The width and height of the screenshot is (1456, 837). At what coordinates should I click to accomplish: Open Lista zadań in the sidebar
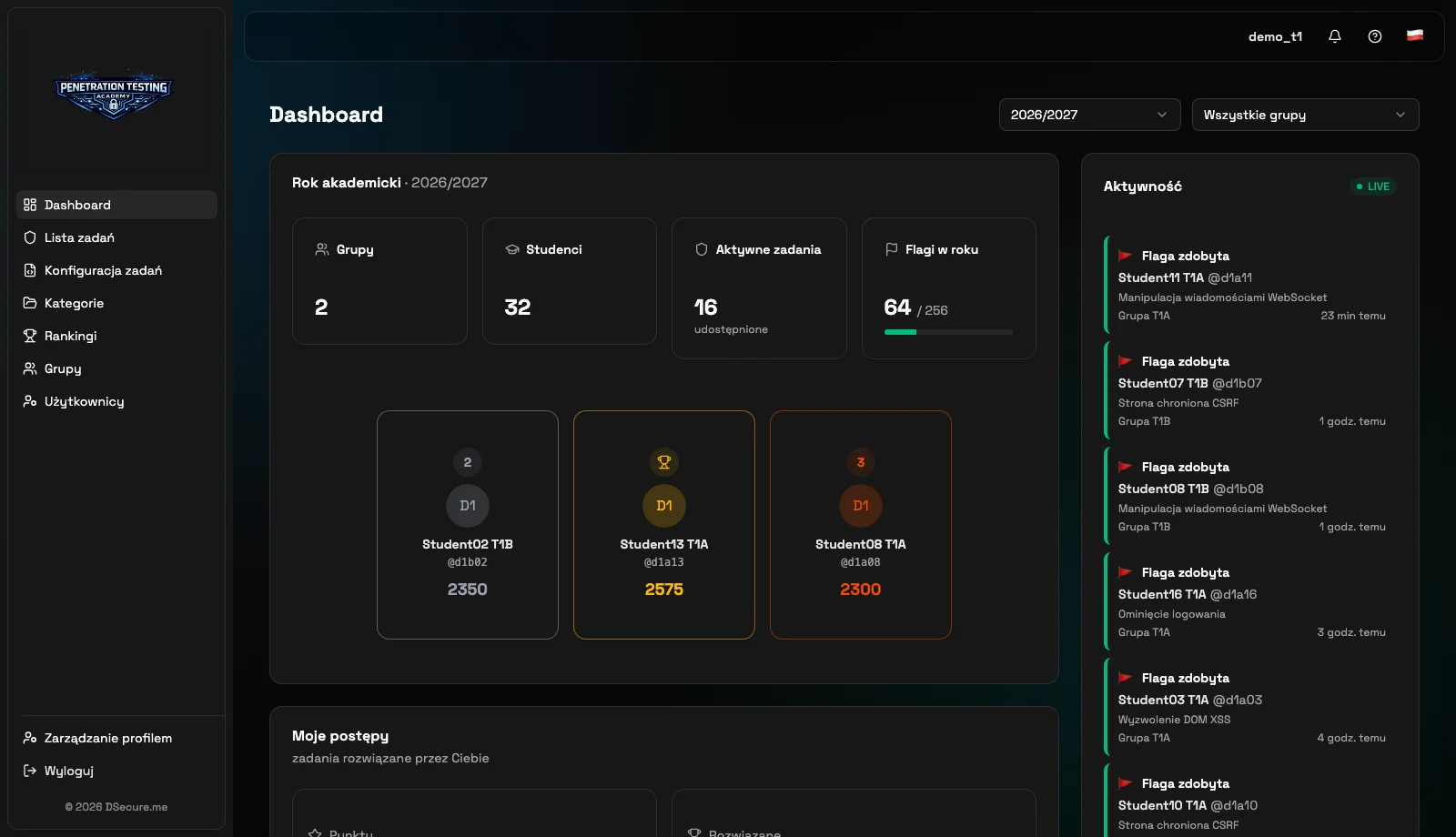[116, 237]
